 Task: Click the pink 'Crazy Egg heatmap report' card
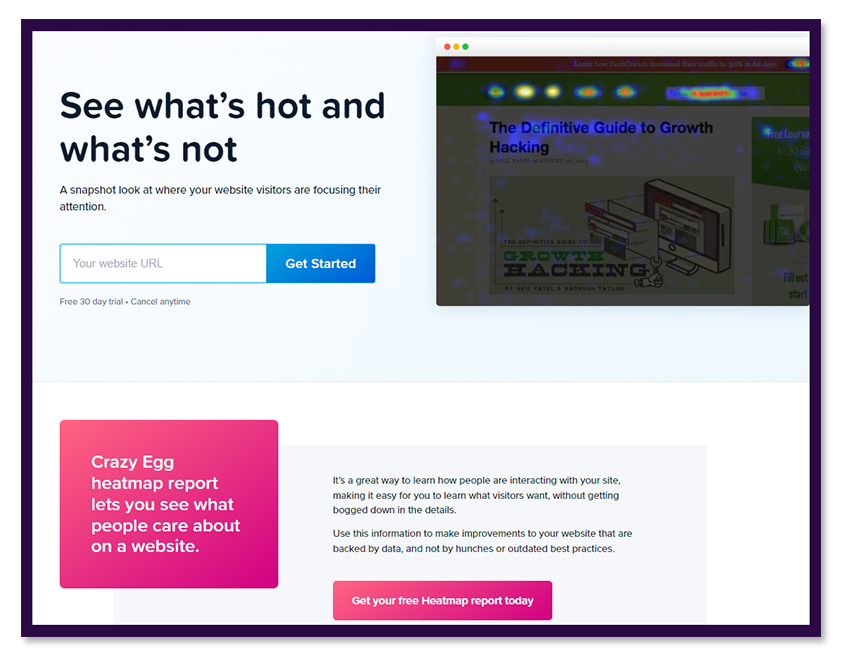point(169,504)
